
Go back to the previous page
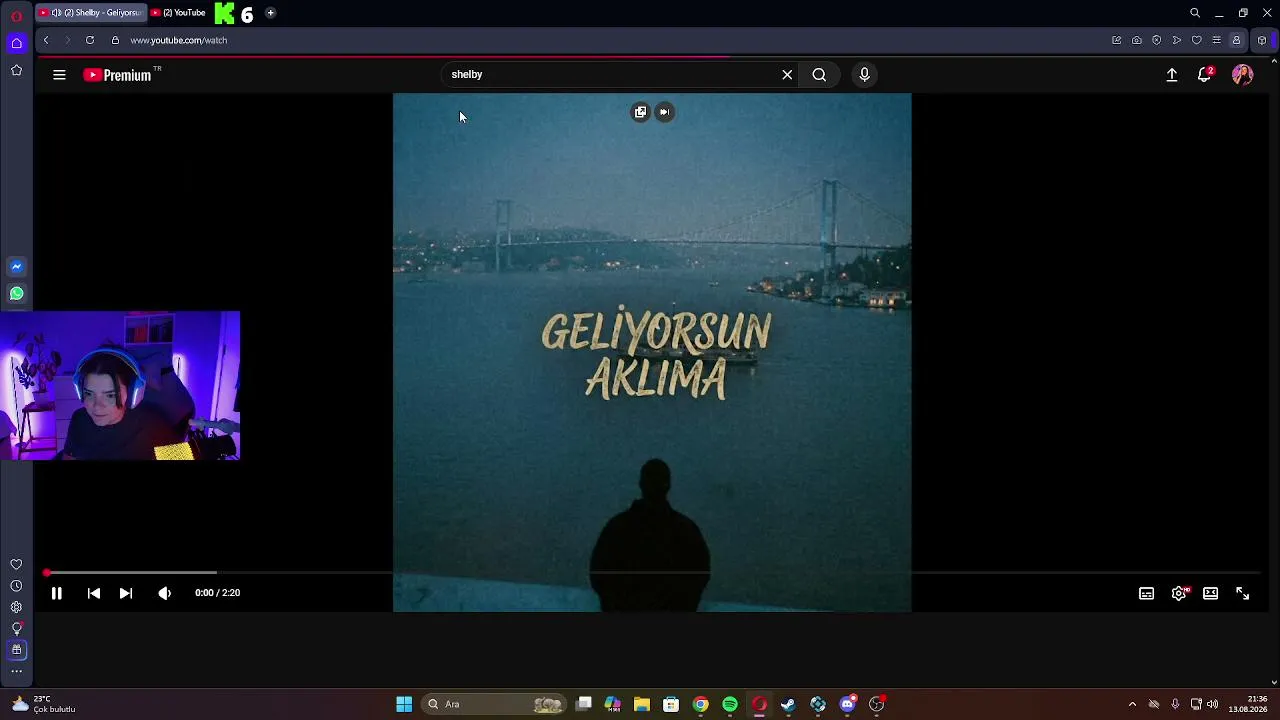46,40
